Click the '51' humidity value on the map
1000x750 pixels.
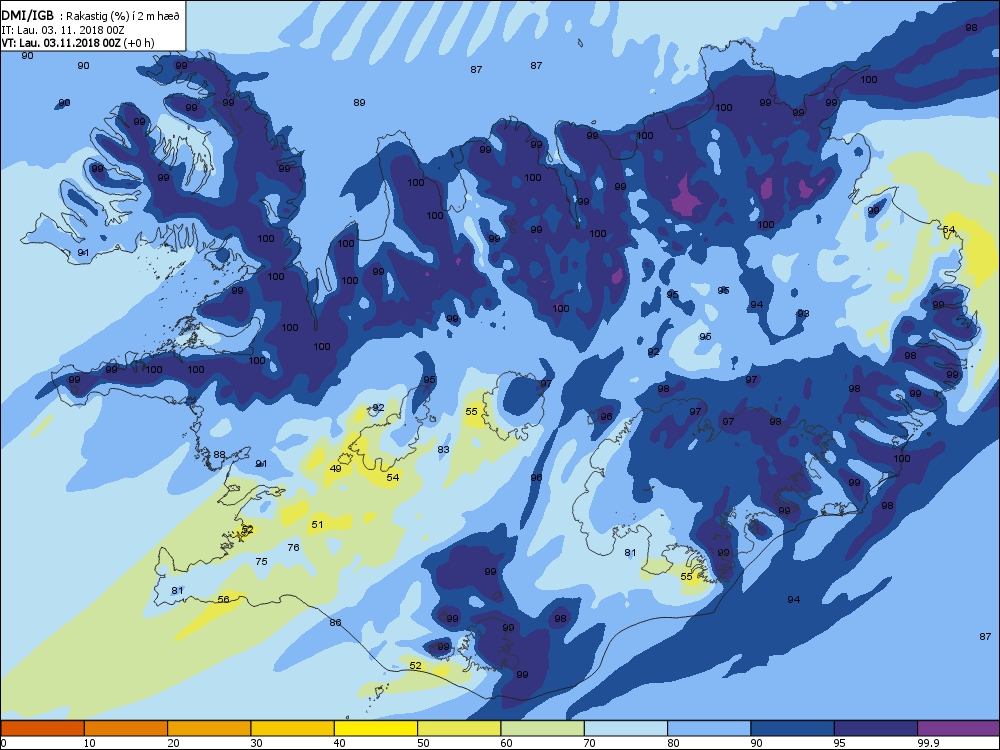(317, 524)
